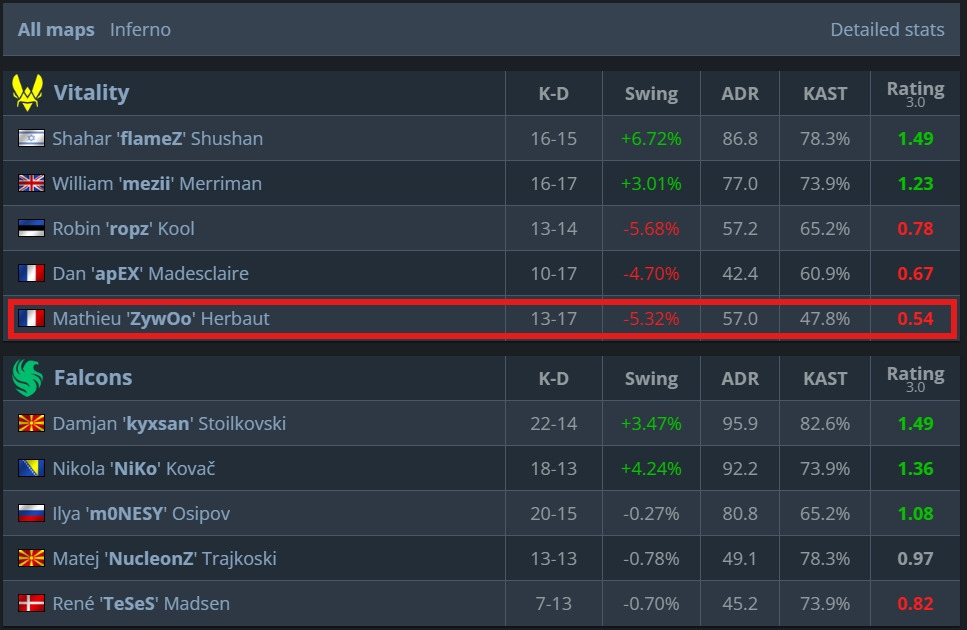Screen dimensions: 967x630
Task: Switch to the All maps tab
Action: [56, 30]
